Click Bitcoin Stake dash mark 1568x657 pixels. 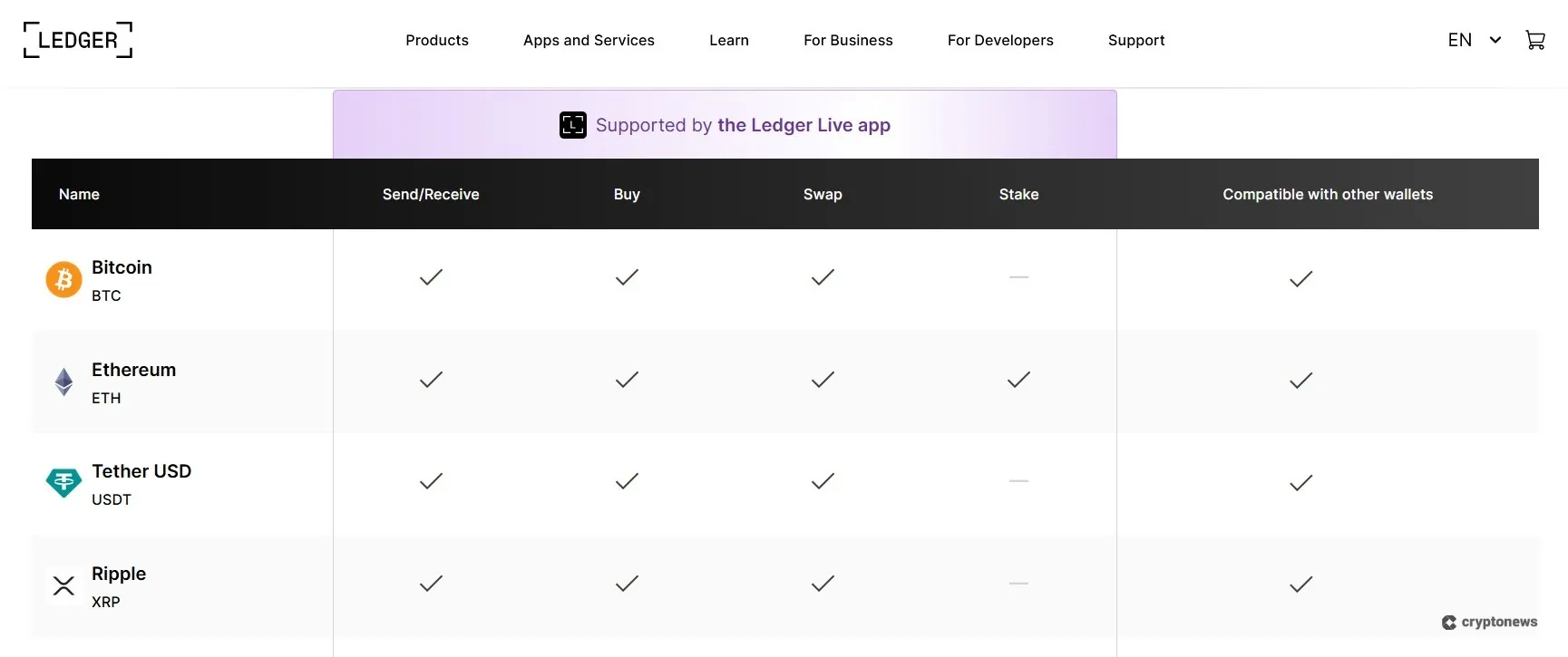click(1018, 277)
